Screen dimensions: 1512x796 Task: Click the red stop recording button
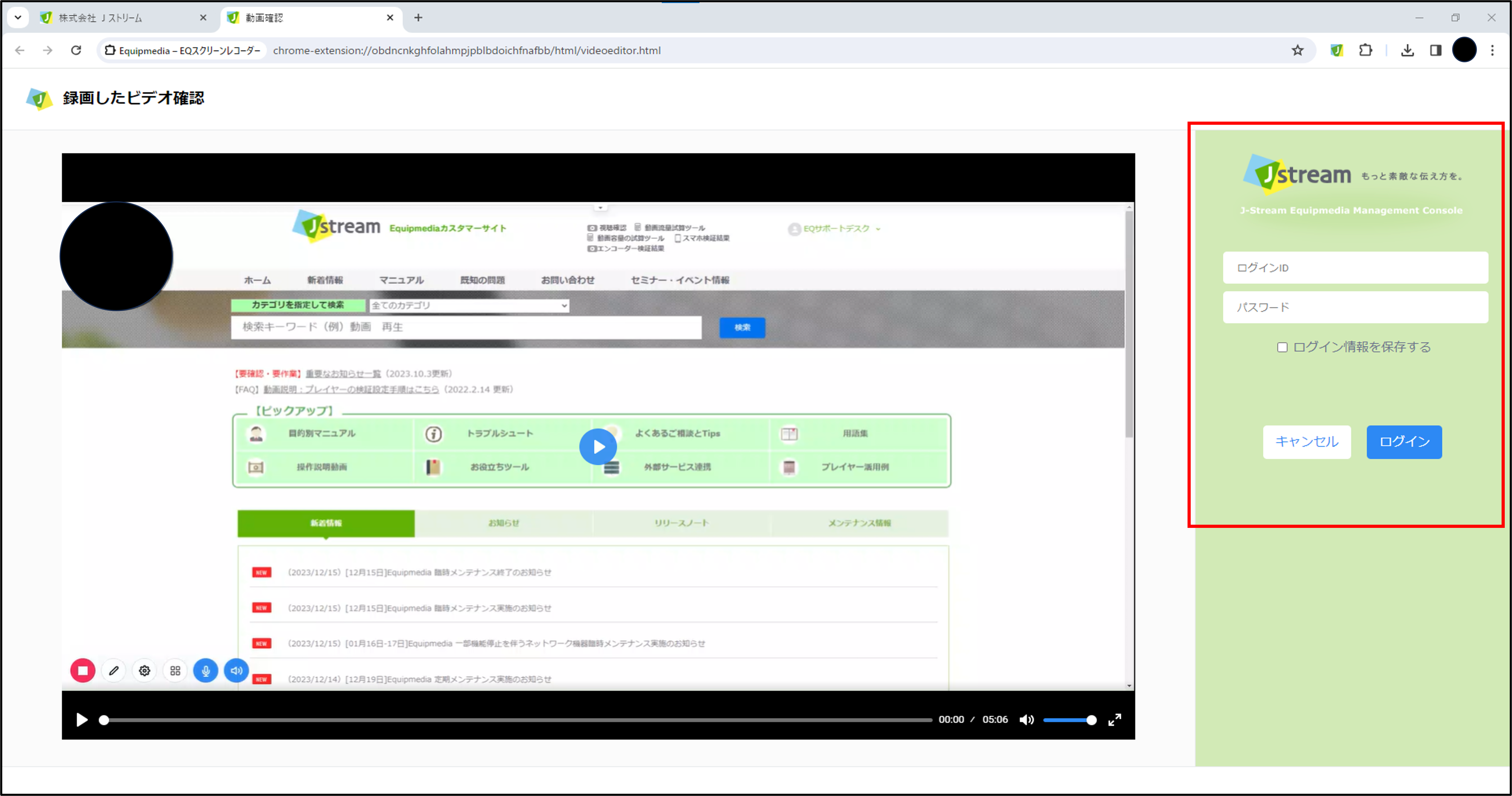pos(83,671)
